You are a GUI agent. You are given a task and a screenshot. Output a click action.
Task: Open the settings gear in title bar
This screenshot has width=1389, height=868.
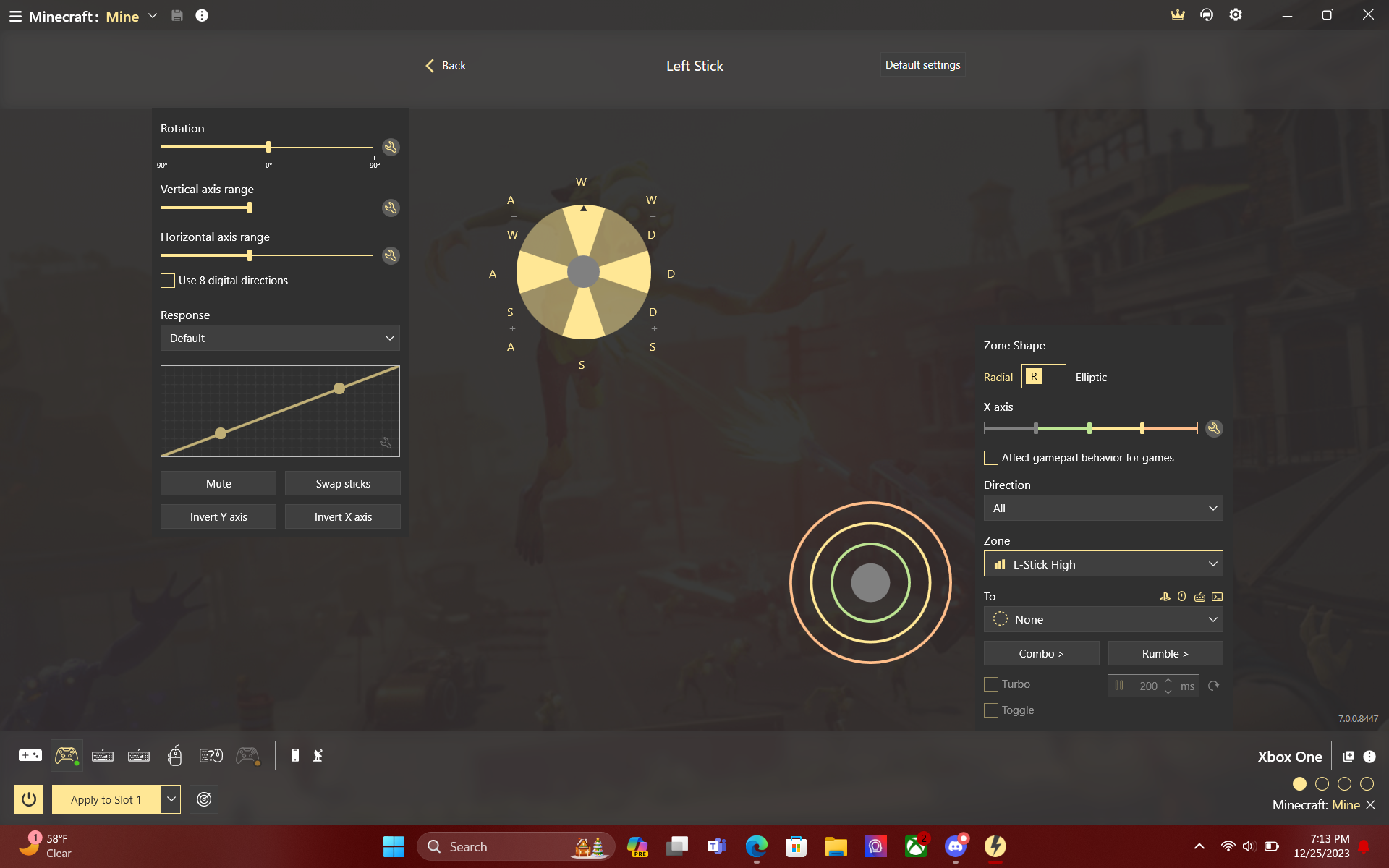(1236, 15)
